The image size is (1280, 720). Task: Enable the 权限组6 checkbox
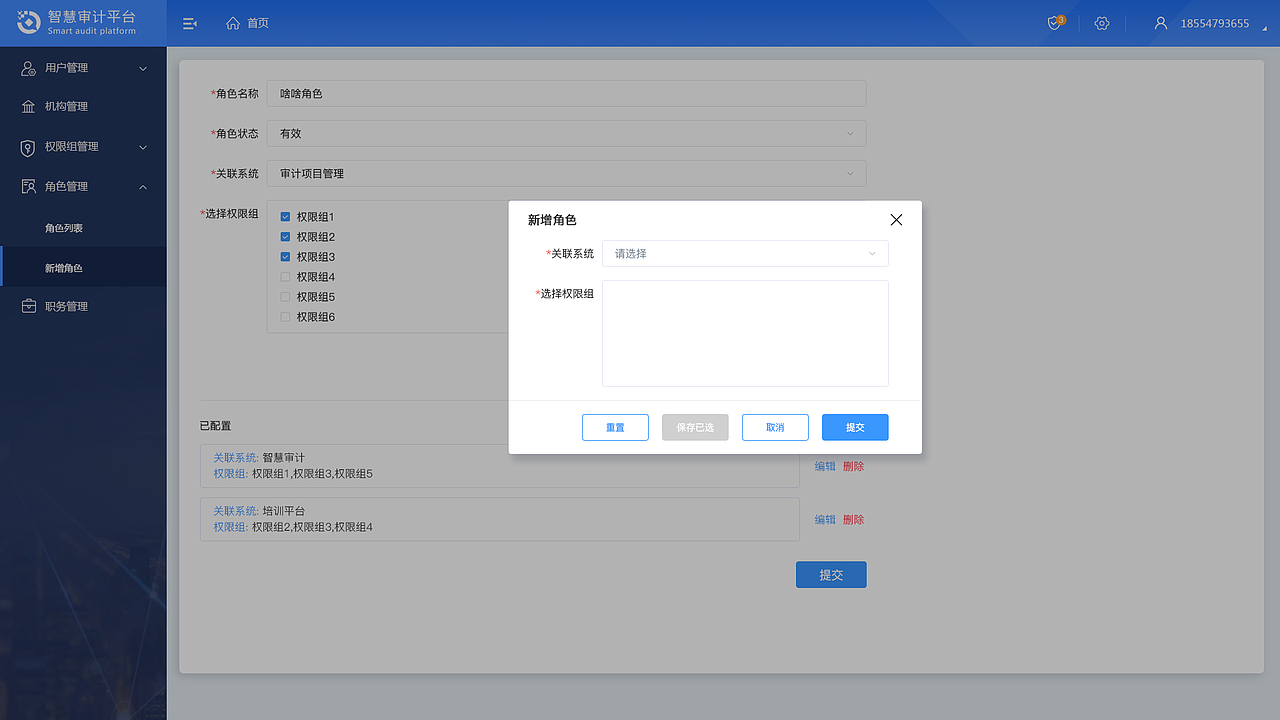[284, 316]
